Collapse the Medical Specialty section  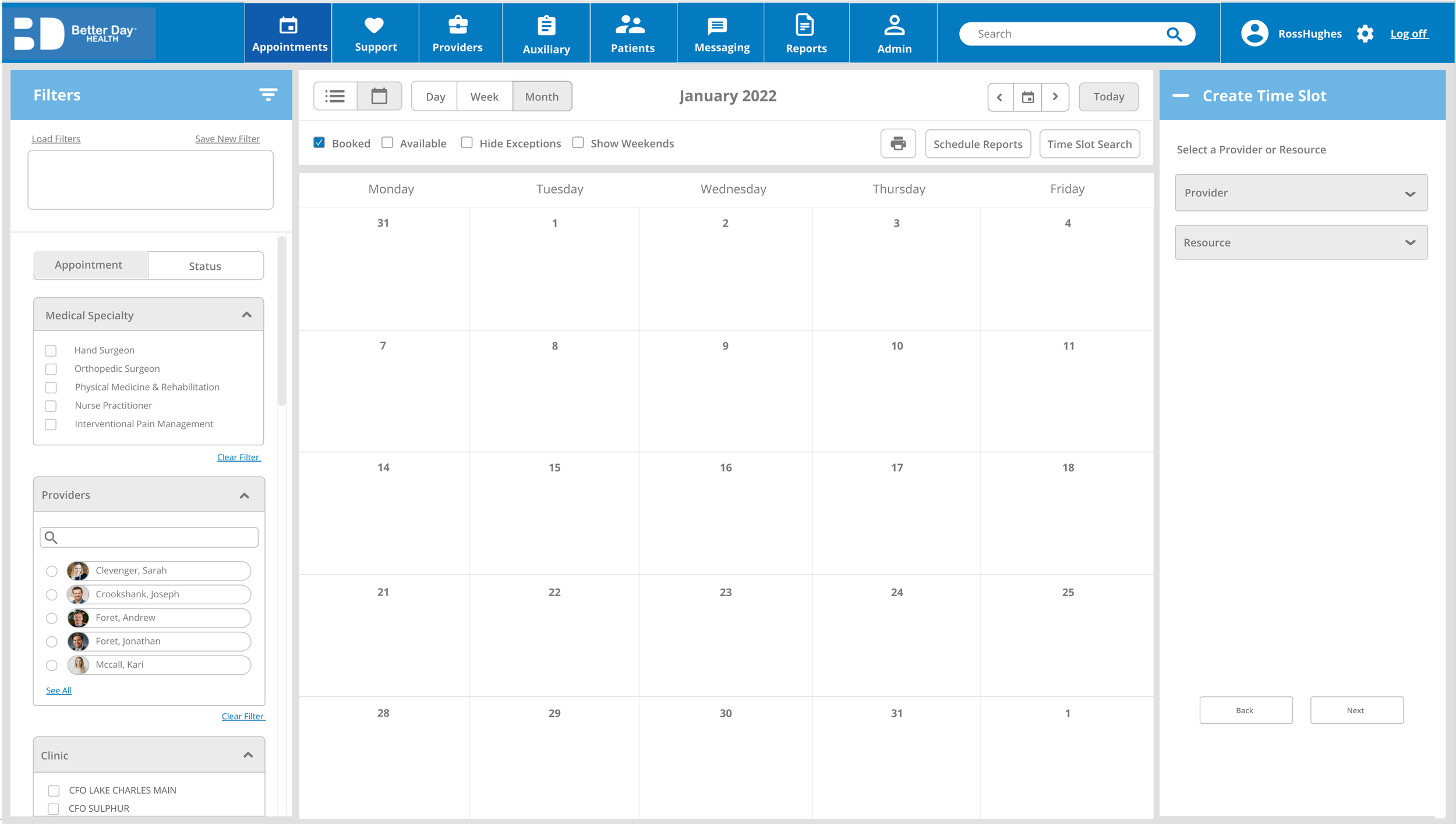[x=246, y=315]
